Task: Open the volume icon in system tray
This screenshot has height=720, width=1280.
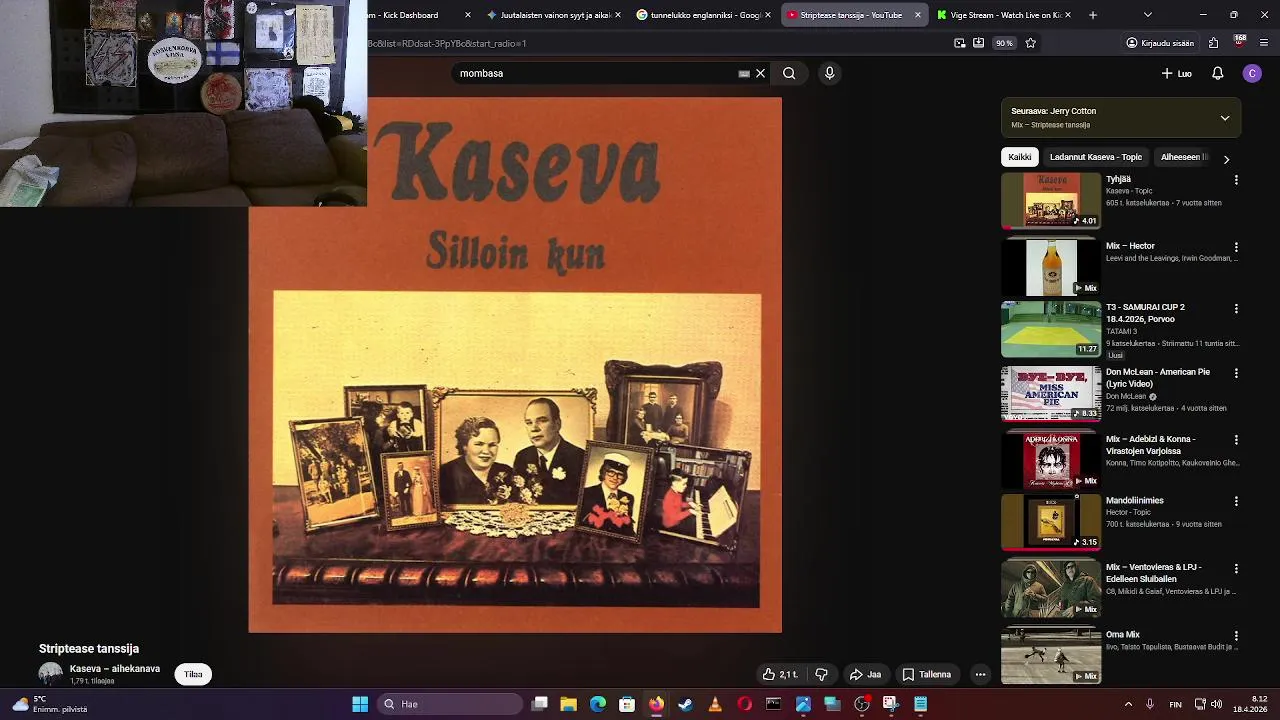Action: pyautogui.click(x=1217, y=704)
